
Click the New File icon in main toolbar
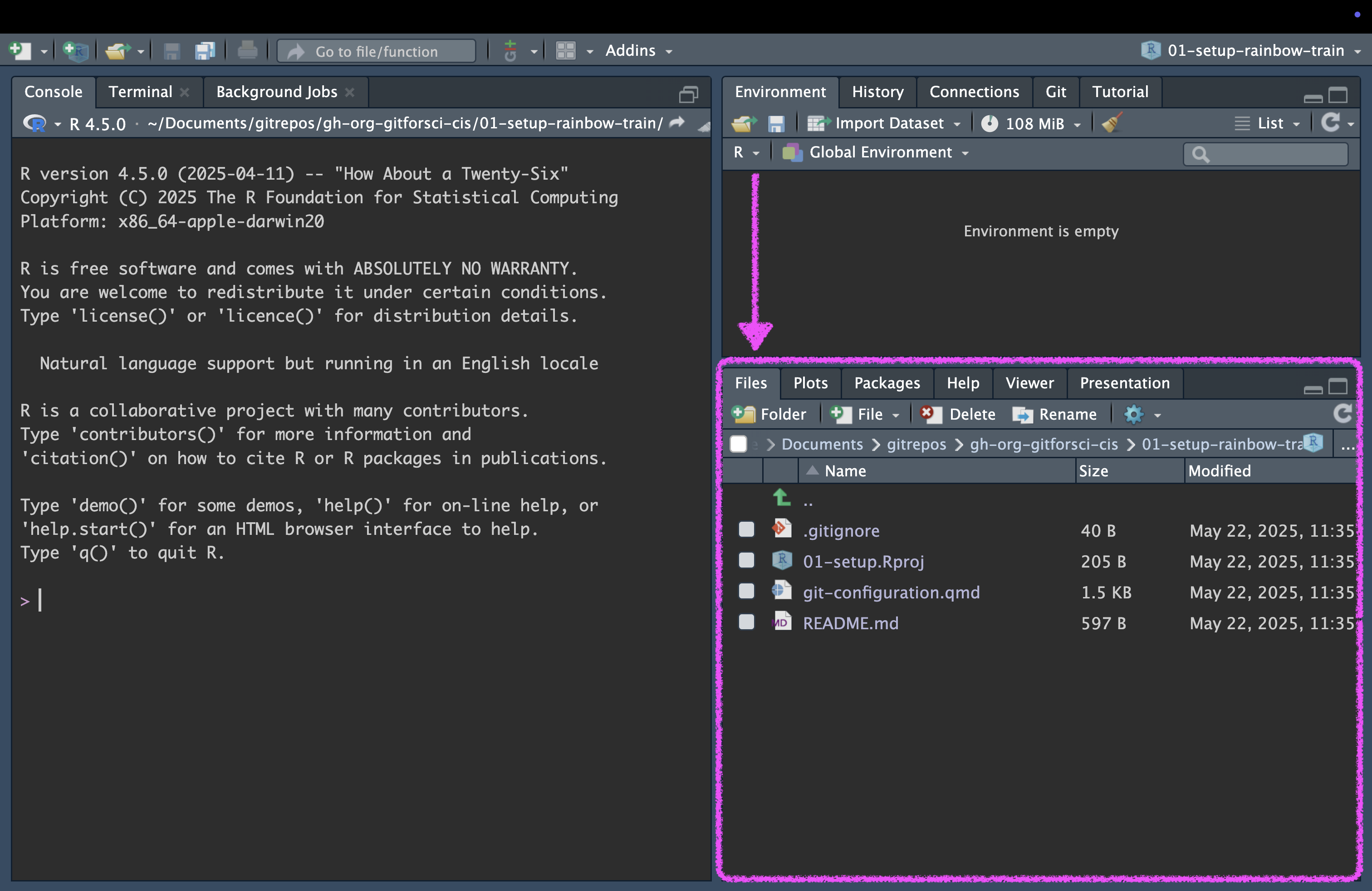(20, 51)
